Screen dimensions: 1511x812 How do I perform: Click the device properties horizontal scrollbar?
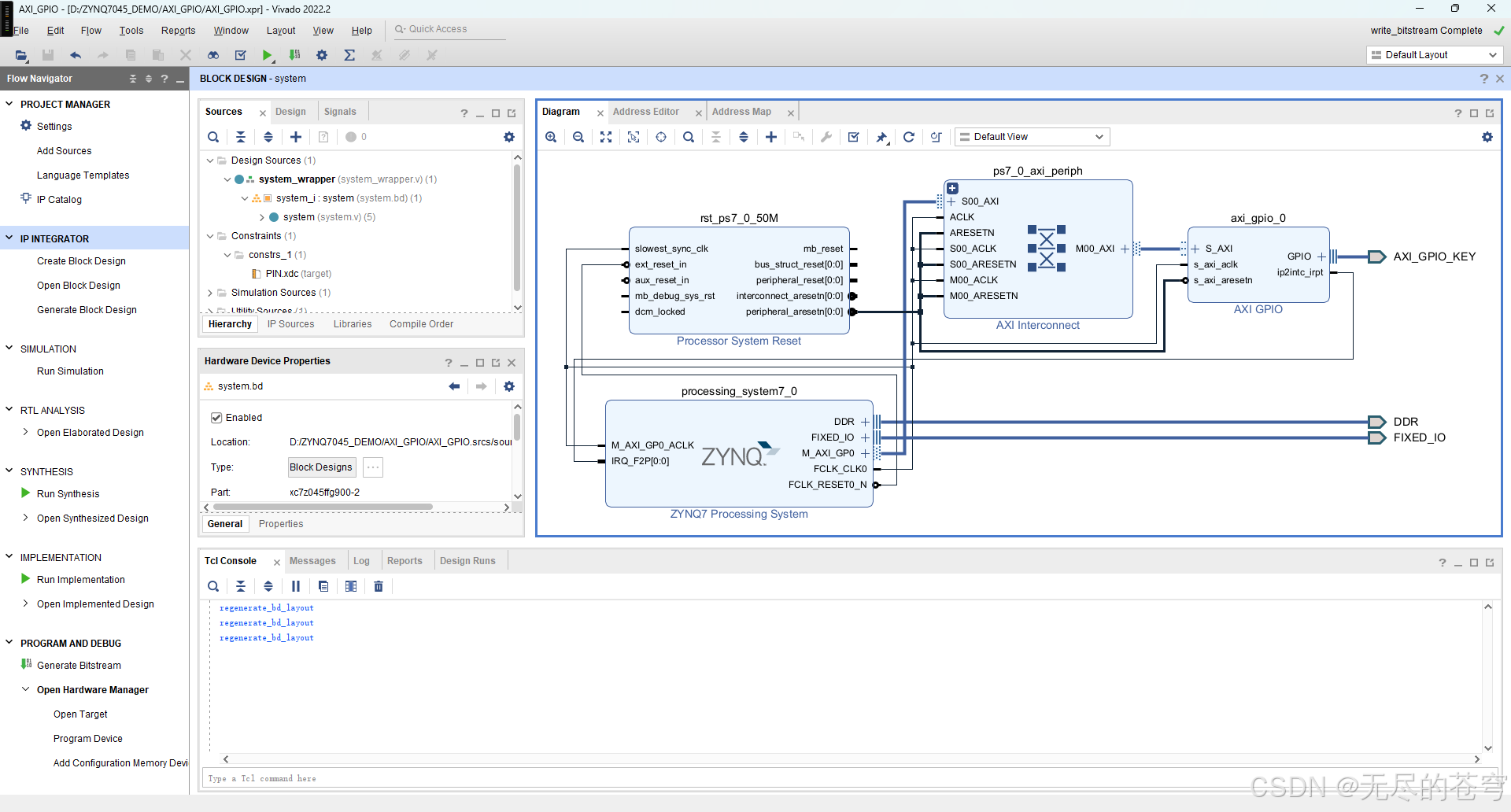[323, 507]
